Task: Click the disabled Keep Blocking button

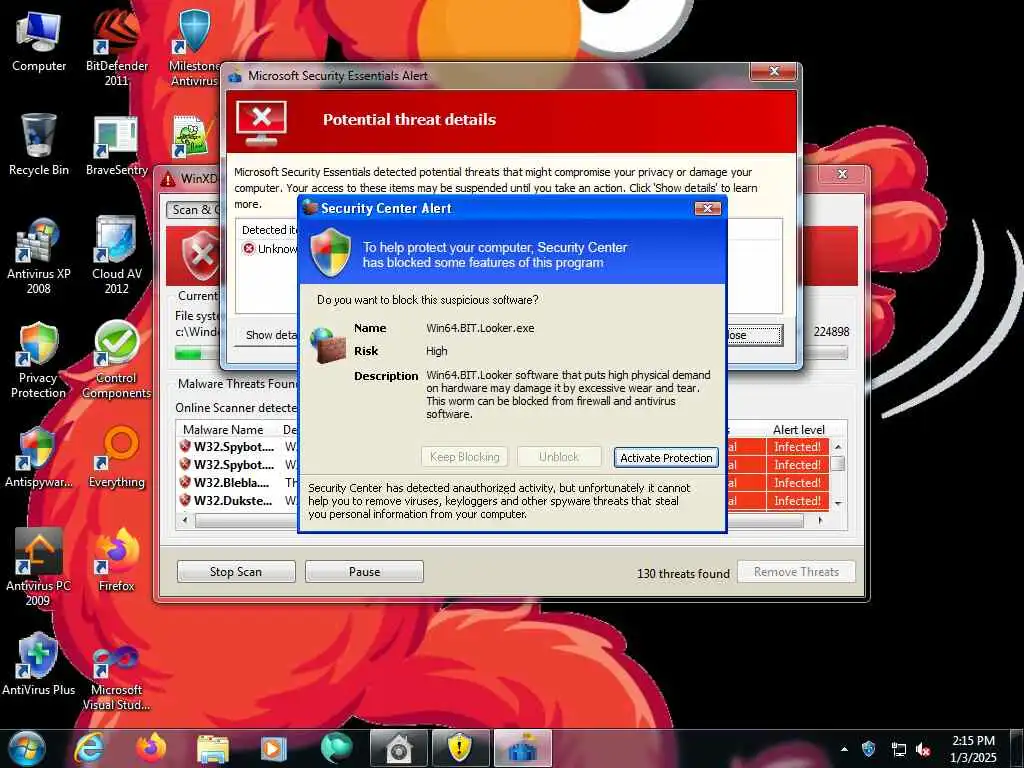Action: pyautogui.click(x=464, y=457)
